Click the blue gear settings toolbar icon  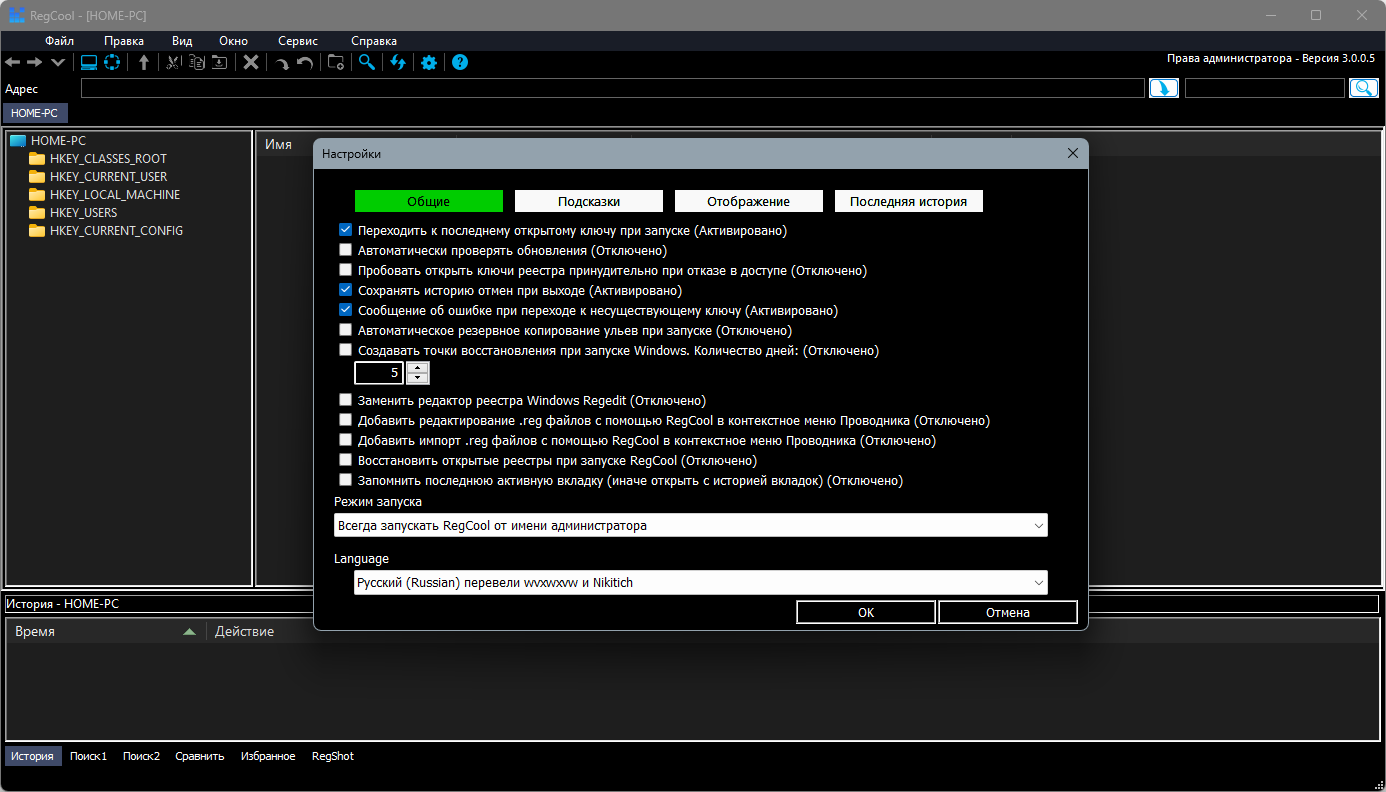click(429, 63)
